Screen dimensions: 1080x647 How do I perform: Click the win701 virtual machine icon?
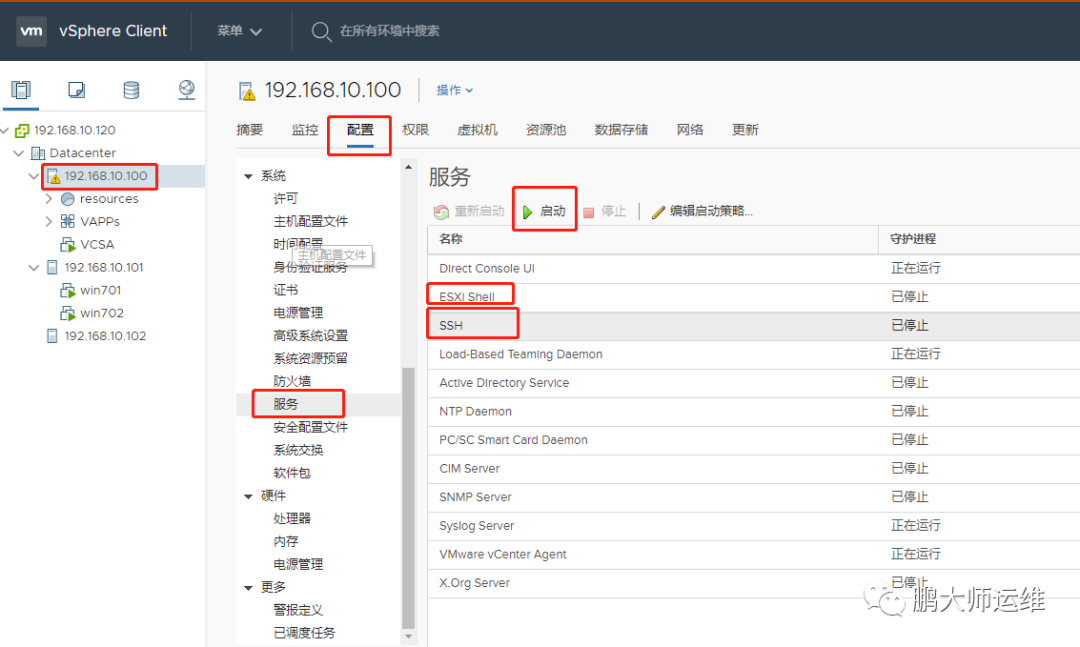pos(68,290)
